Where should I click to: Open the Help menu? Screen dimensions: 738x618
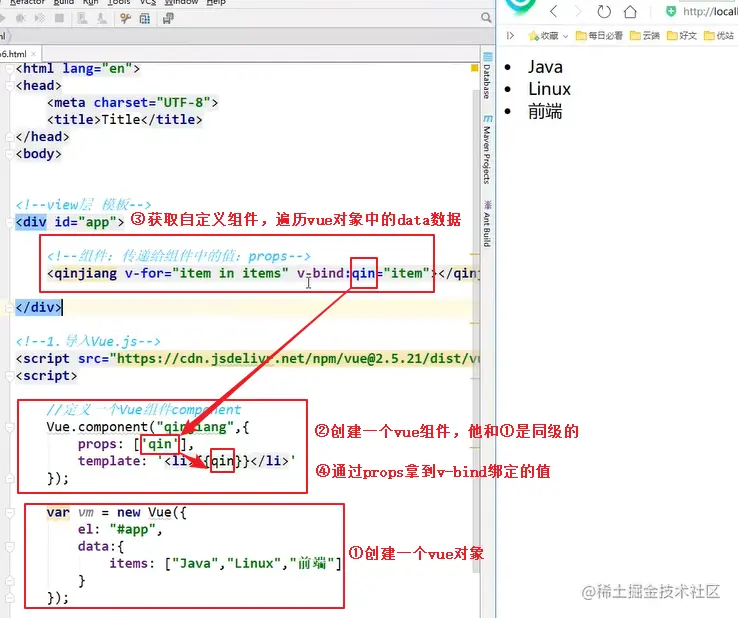click(x=216, y=2)
